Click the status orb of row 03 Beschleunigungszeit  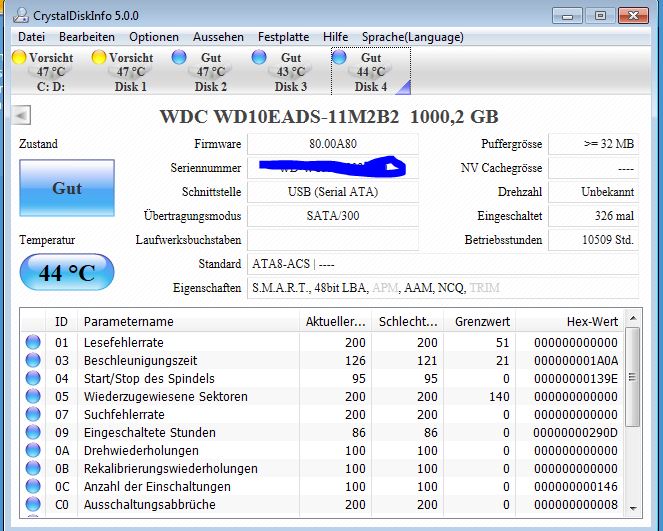pyautogui.click(x=33, y=360)
